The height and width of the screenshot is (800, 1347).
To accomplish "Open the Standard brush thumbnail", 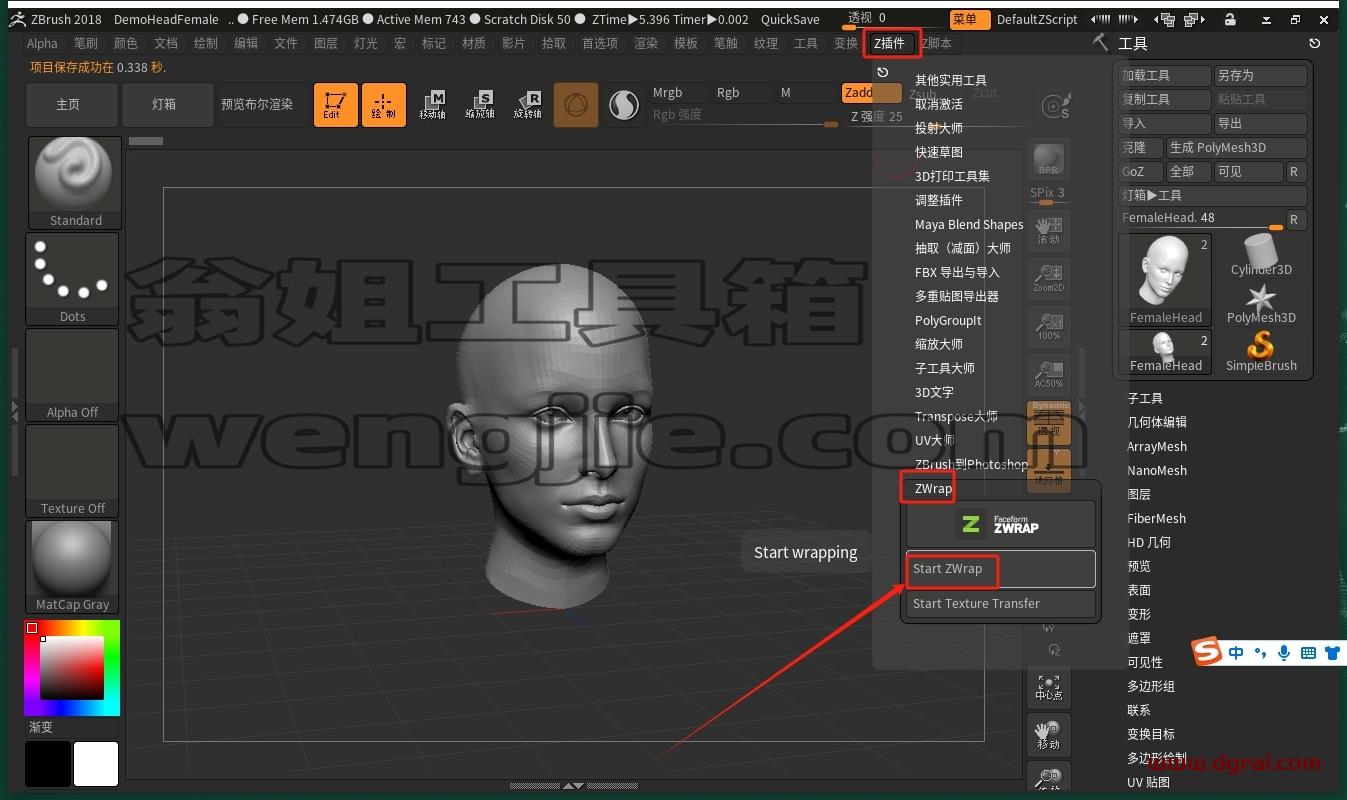I will click(x=74, y=183).
